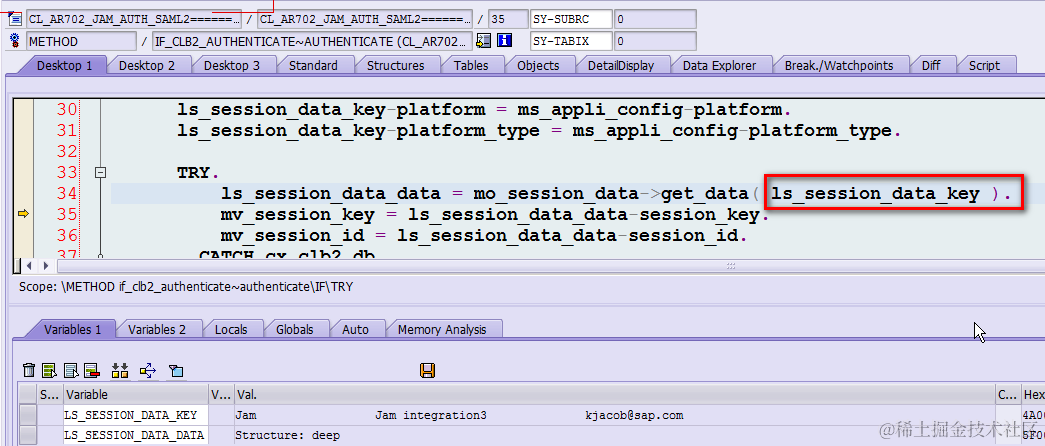Open the Script tab
Image resolution: width=1045 pixels, height=446 pixels.
[984, 65]
